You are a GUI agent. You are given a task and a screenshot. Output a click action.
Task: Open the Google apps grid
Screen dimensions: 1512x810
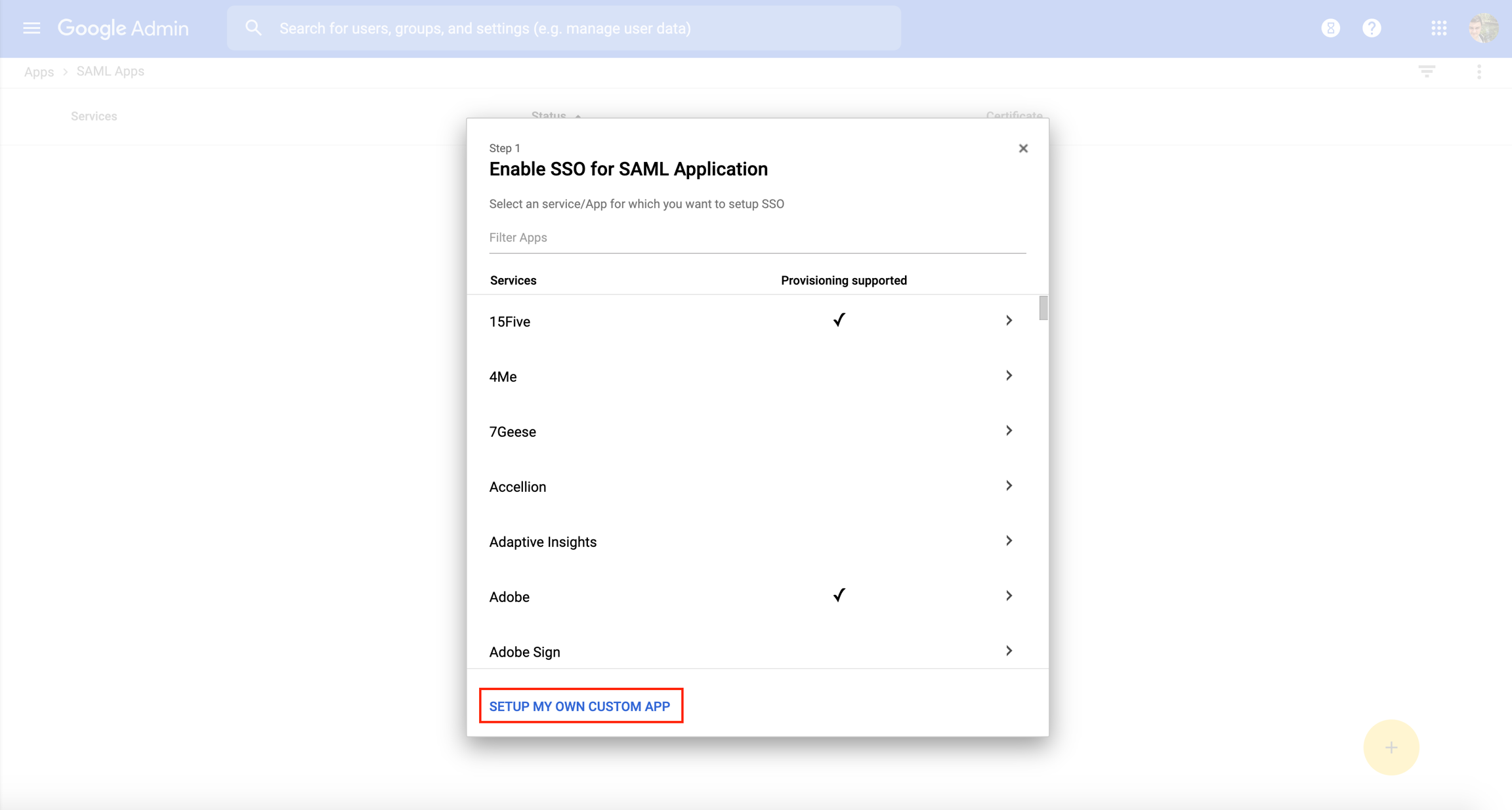pos(1438,28)
